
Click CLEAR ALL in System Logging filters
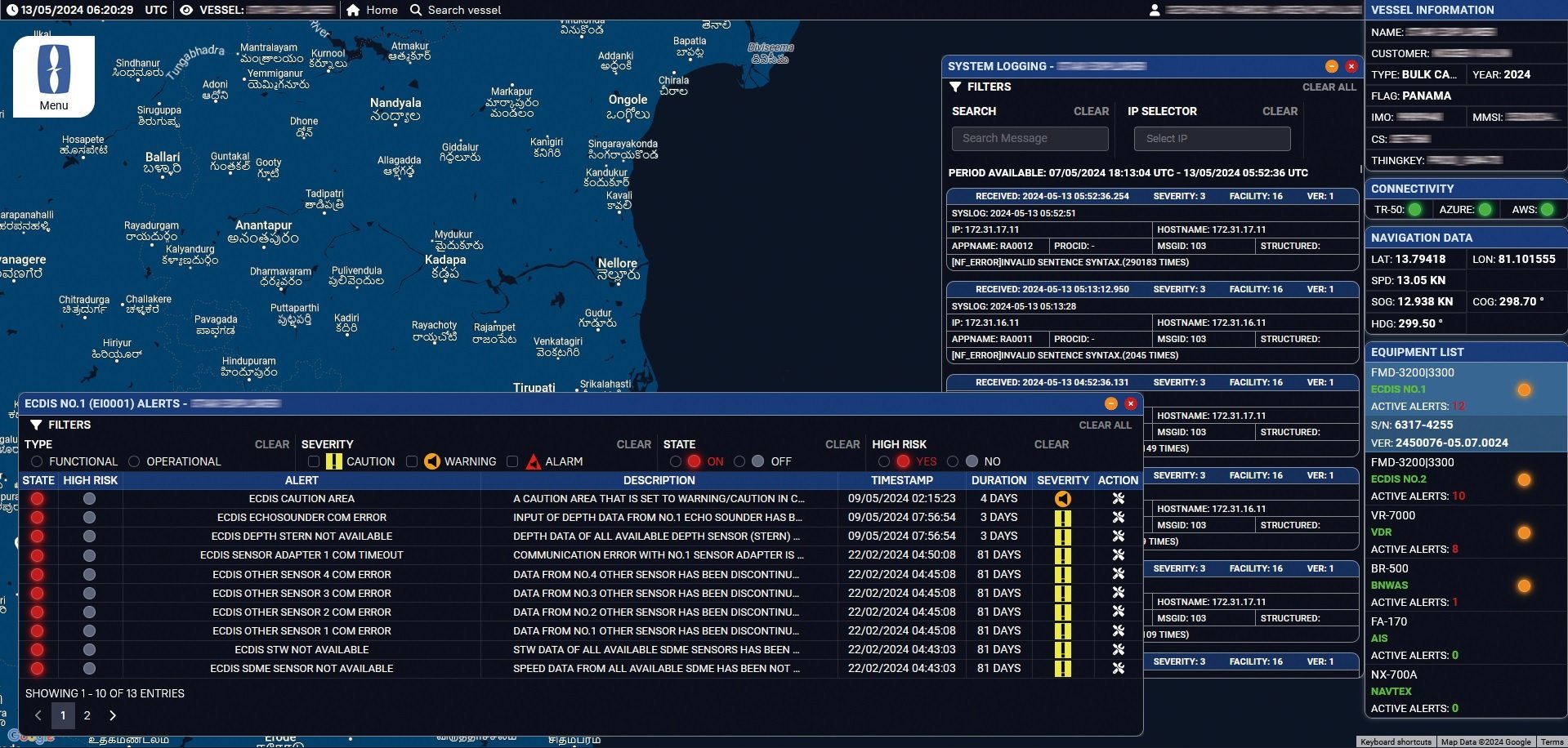click(x=1329, y=87)
